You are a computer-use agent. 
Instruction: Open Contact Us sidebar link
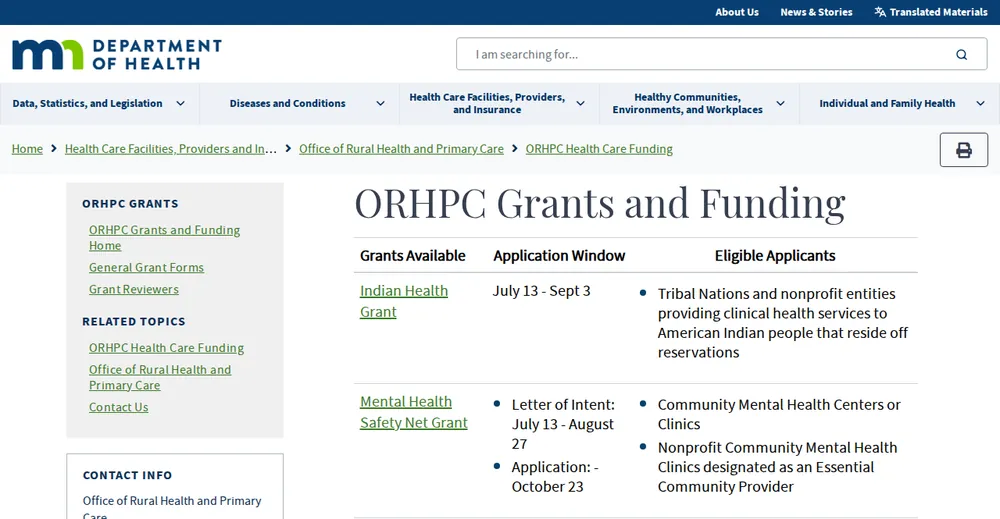click(x=119, y=407)
